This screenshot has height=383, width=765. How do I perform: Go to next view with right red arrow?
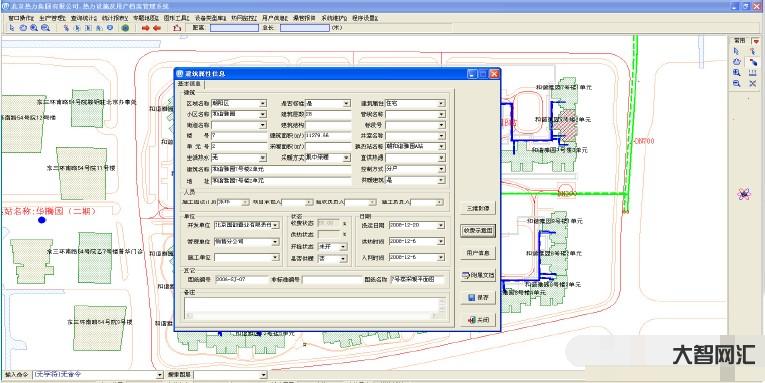tap(145, 28)
